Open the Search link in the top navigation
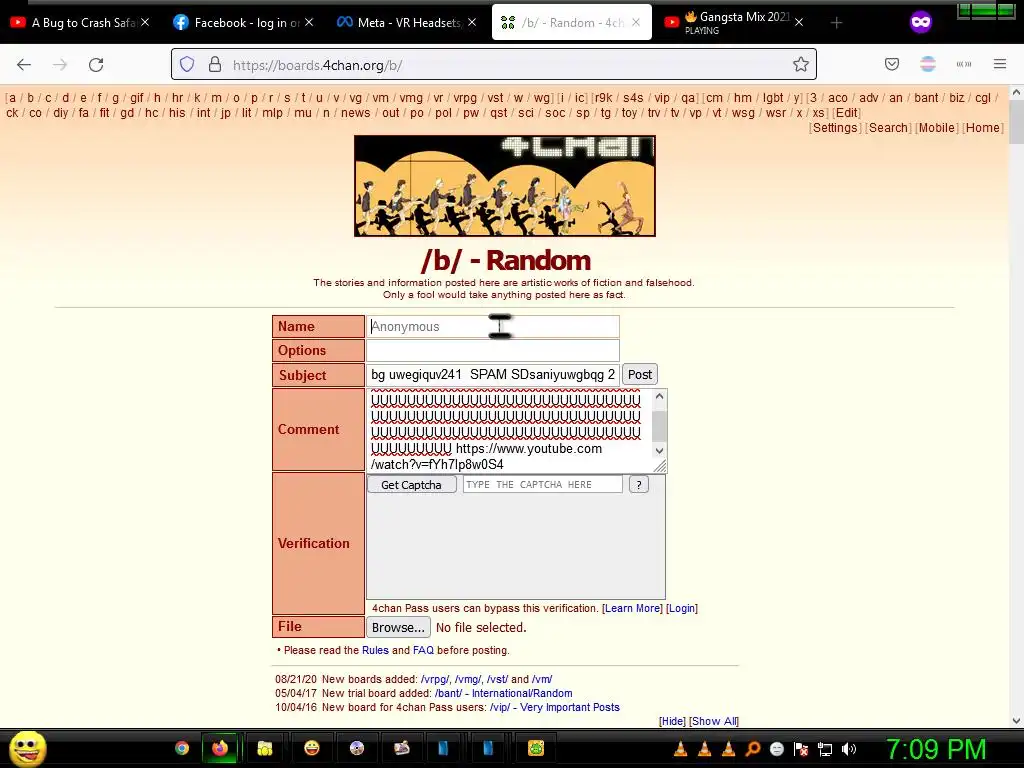Viewport: 1024px width, 768px height. pos(888,128)
